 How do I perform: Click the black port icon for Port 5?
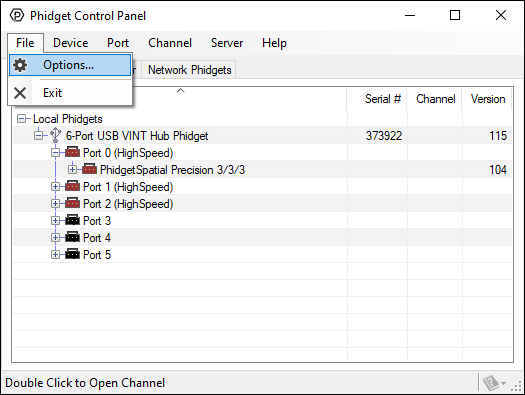(x=72, y=254)
